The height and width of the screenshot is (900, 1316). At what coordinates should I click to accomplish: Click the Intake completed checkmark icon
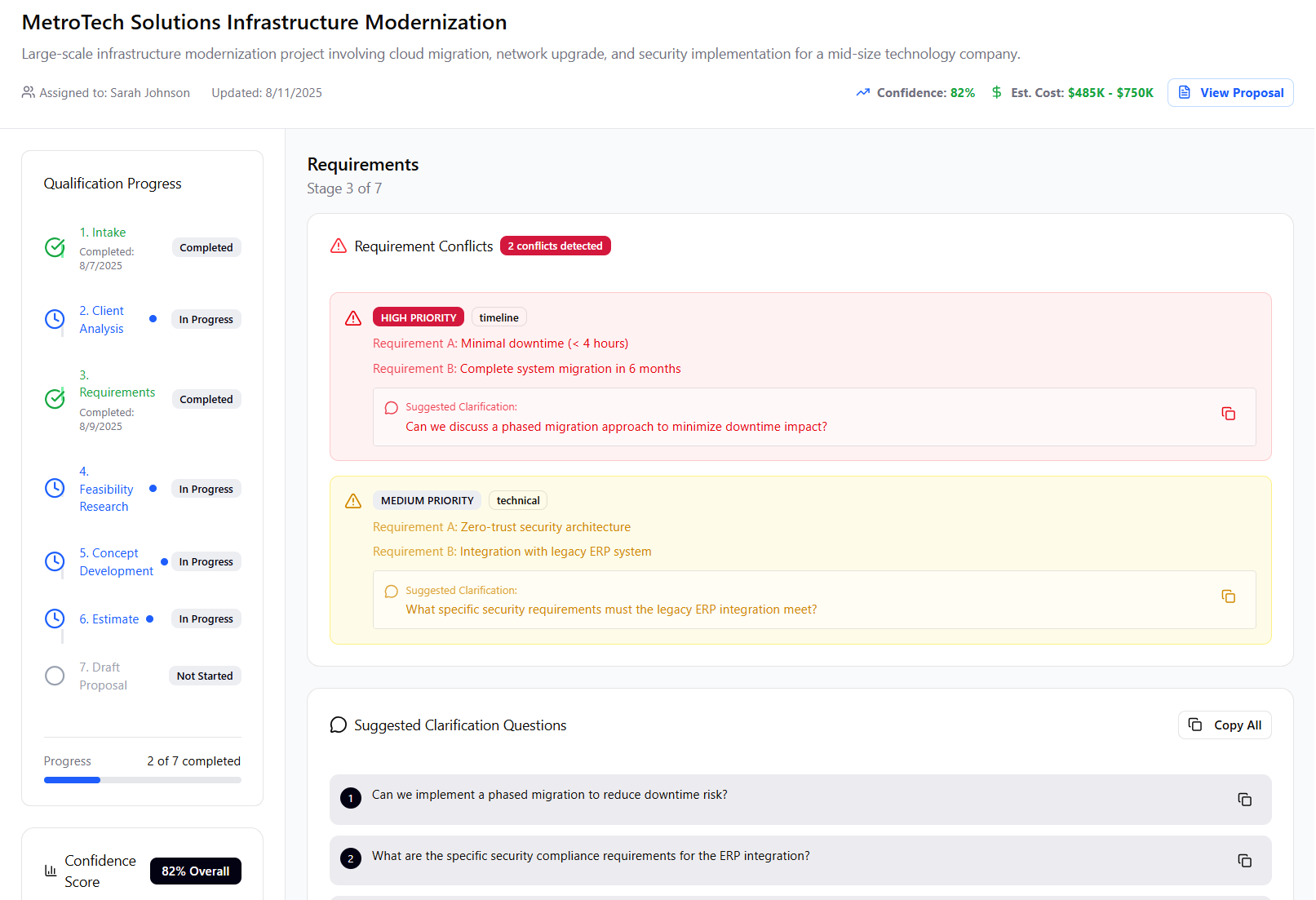(55, 247)
